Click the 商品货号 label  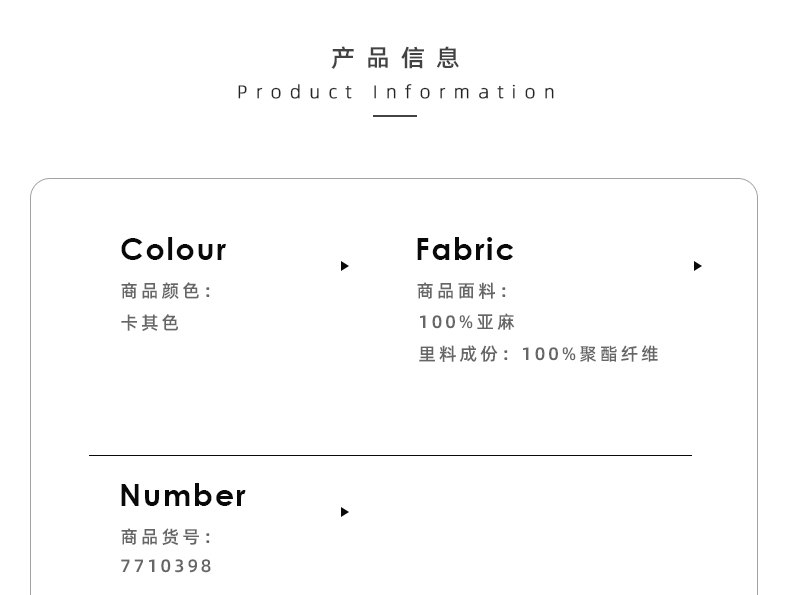tap(166, 537)
